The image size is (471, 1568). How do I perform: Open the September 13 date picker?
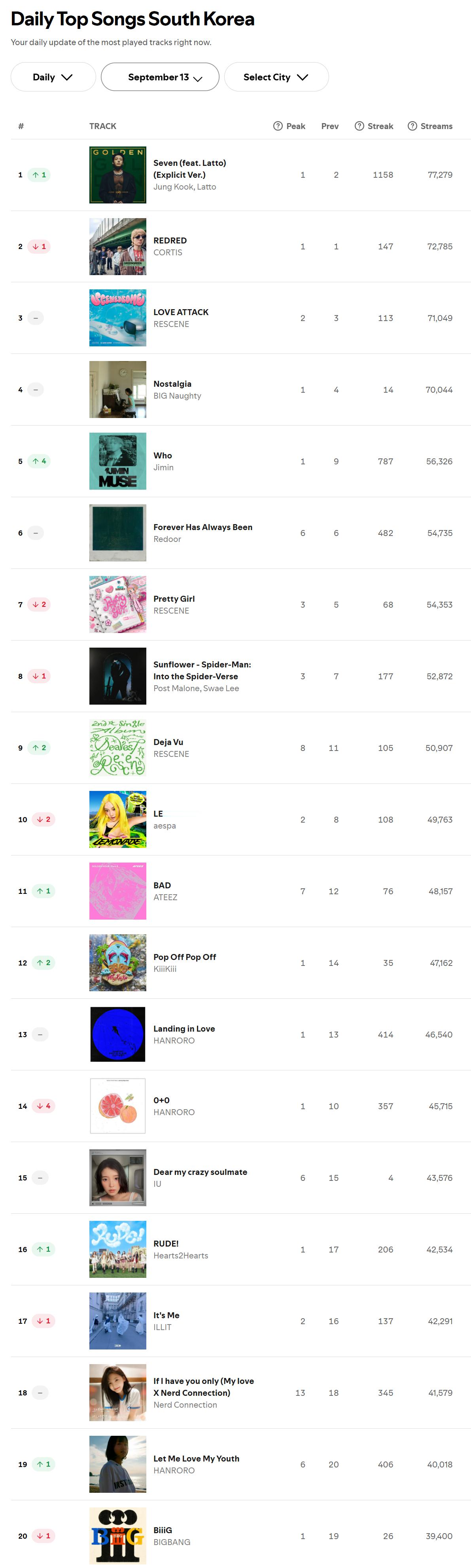160,77
